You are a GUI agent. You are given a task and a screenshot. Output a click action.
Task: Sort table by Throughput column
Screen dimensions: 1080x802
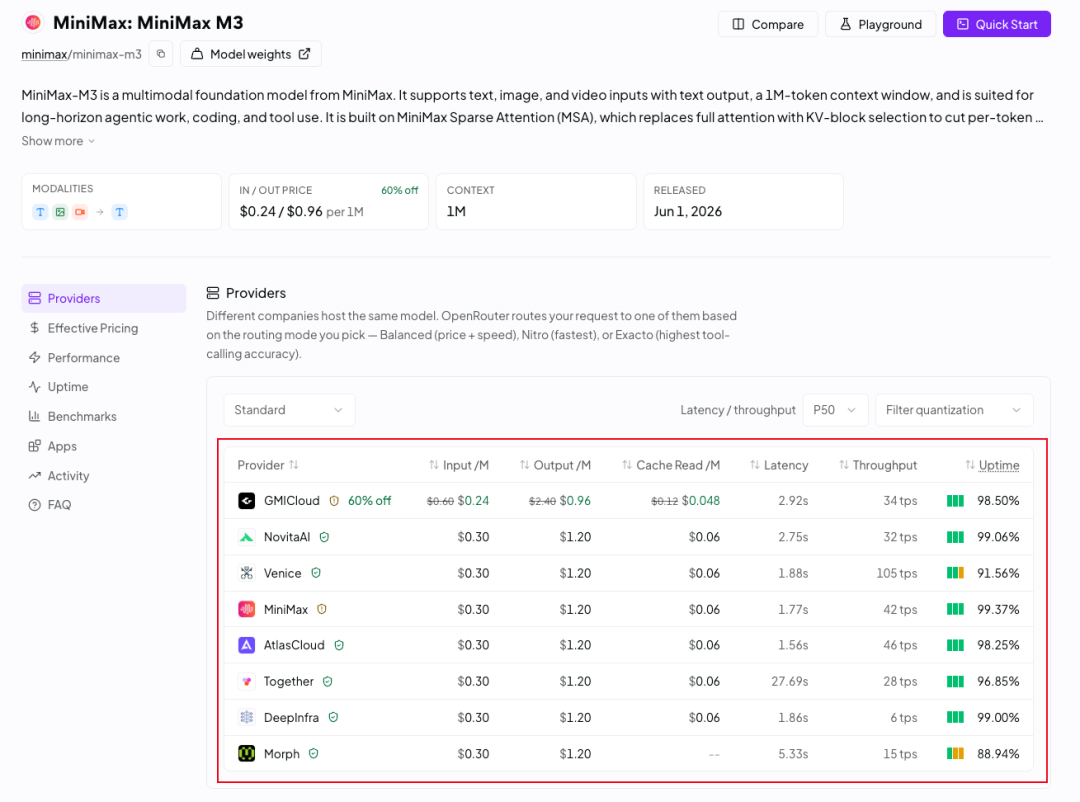[x=878, y=465]
